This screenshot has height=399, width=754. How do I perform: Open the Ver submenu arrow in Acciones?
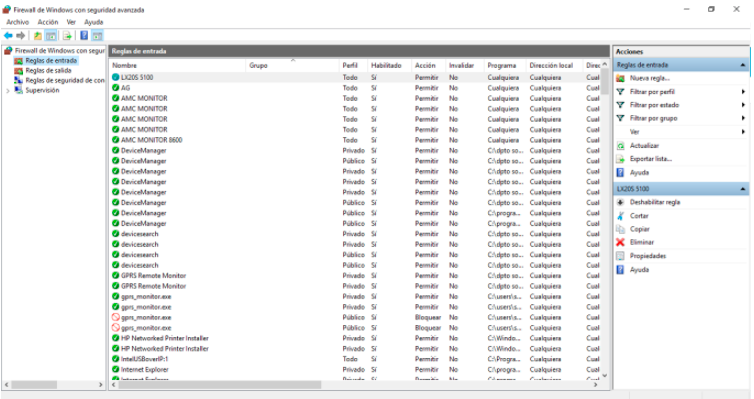point(743,132)
